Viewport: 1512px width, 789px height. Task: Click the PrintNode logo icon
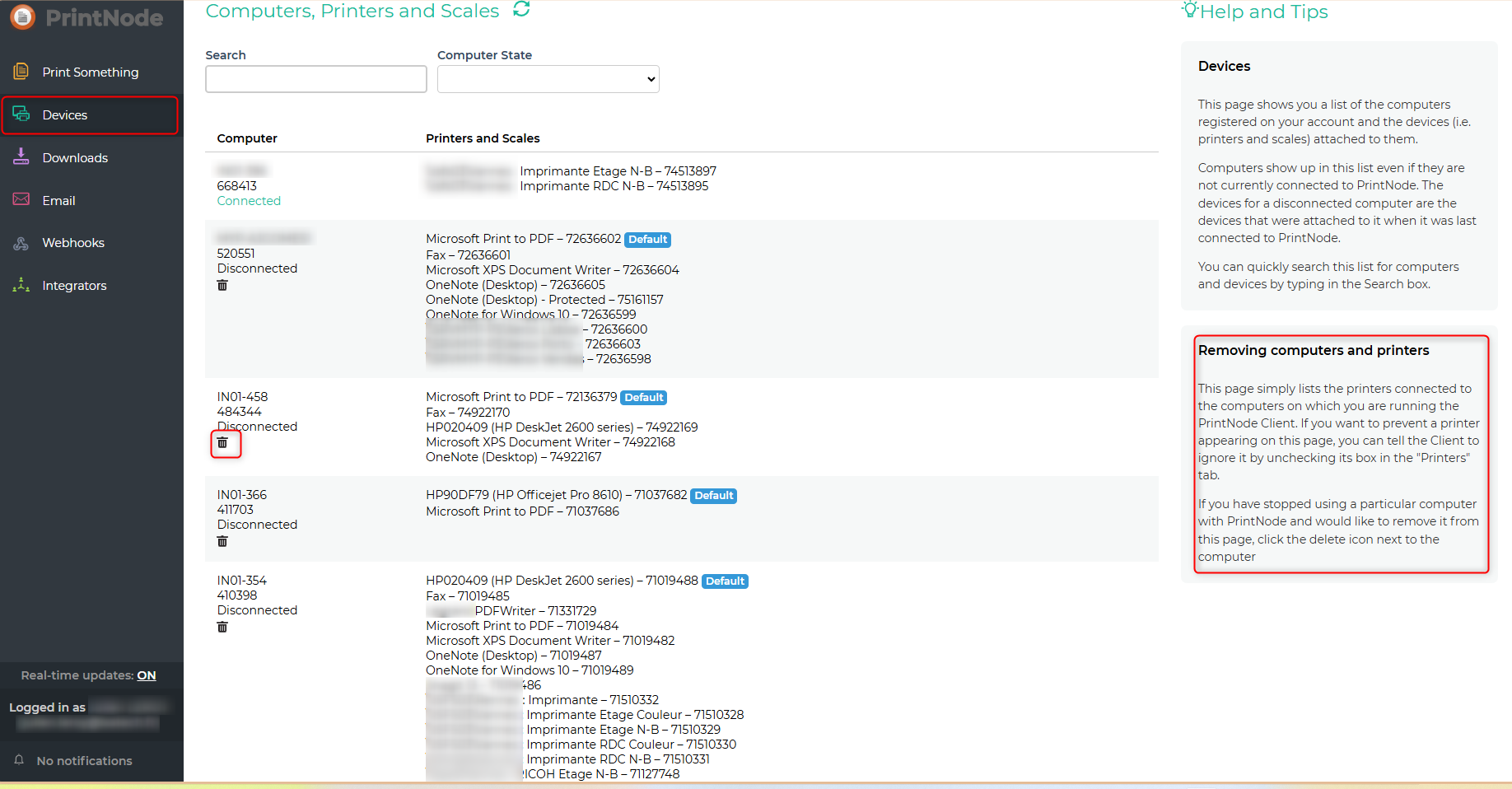(x=22, y=17)
